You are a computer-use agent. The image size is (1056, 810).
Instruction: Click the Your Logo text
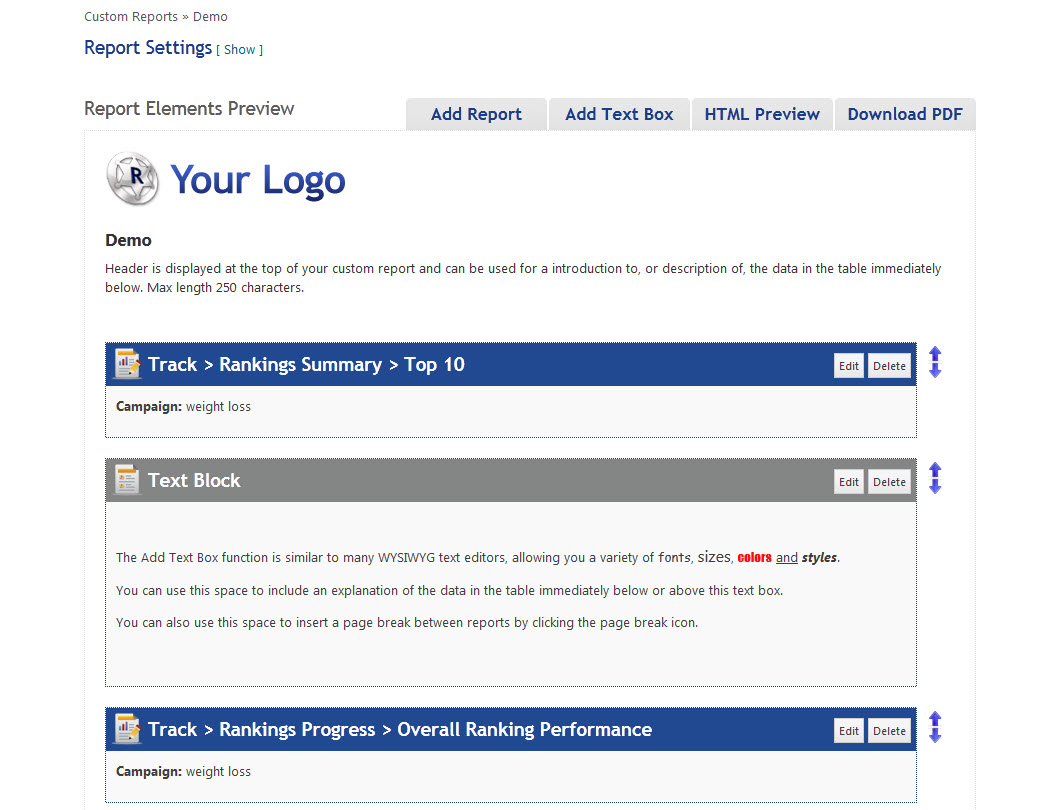258,180
